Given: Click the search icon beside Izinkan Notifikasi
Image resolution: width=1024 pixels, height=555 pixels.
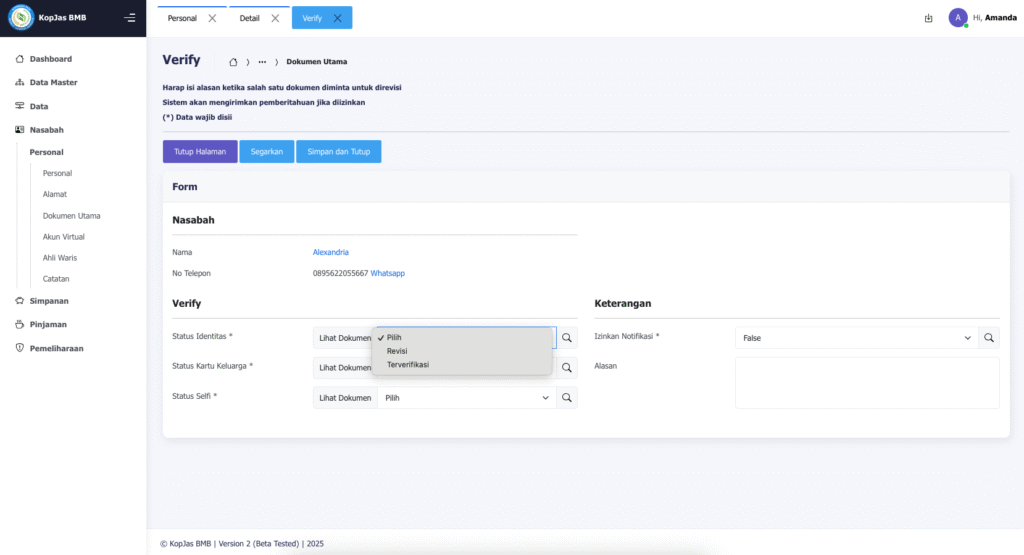Looking at the screenshot, I should click(x=989, y=338).
